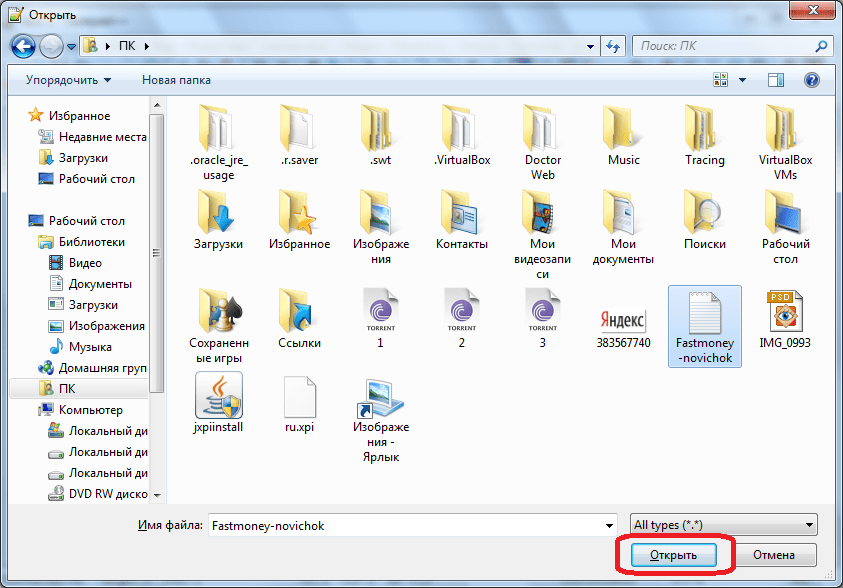Viewport: 843px width, 588px height.
Task: Click the ПК breadcrumb in address bar
Action: point(127,46)
